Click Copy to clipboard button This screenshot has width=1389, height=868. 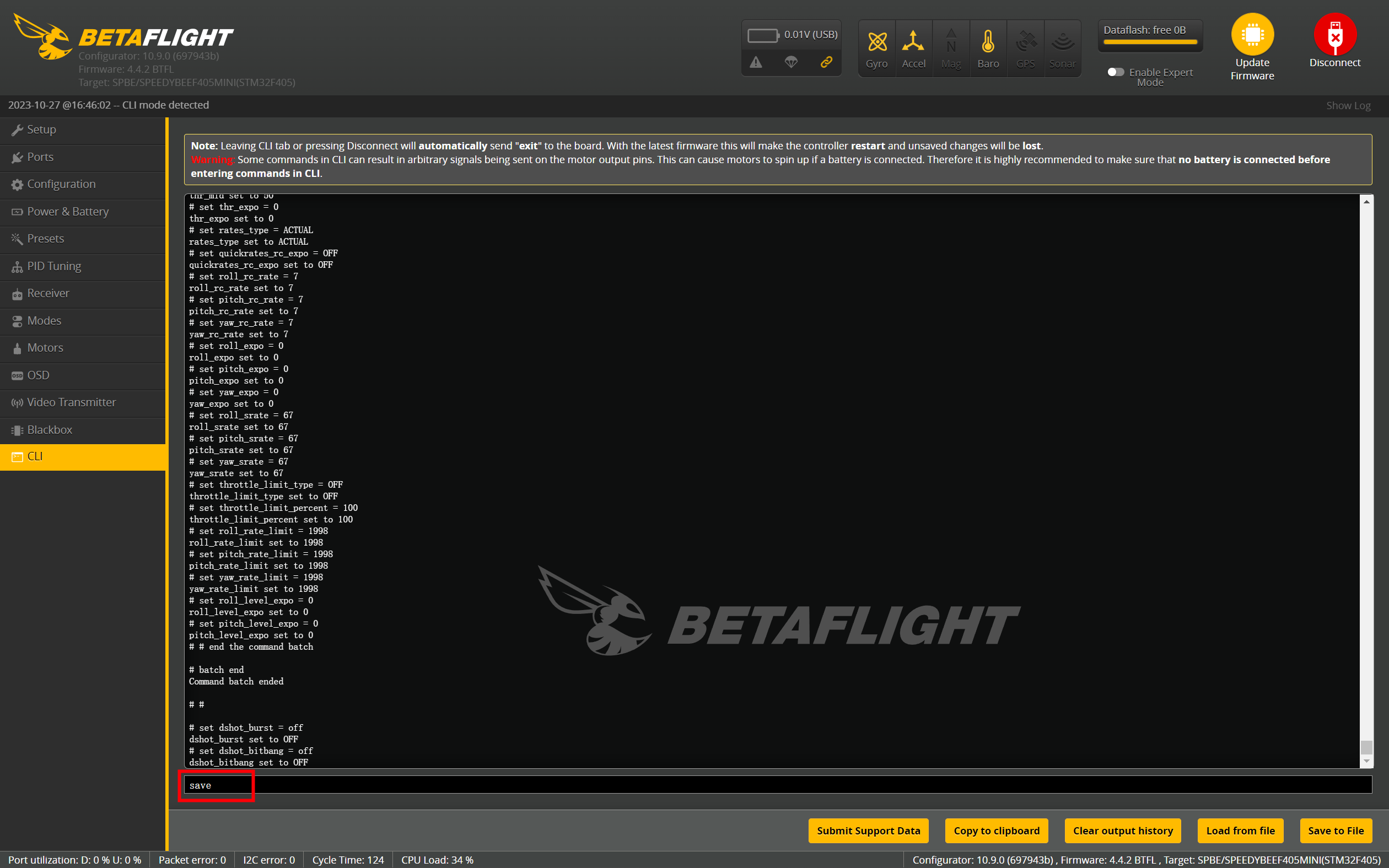pyautogui.click(x=997, y=831)
